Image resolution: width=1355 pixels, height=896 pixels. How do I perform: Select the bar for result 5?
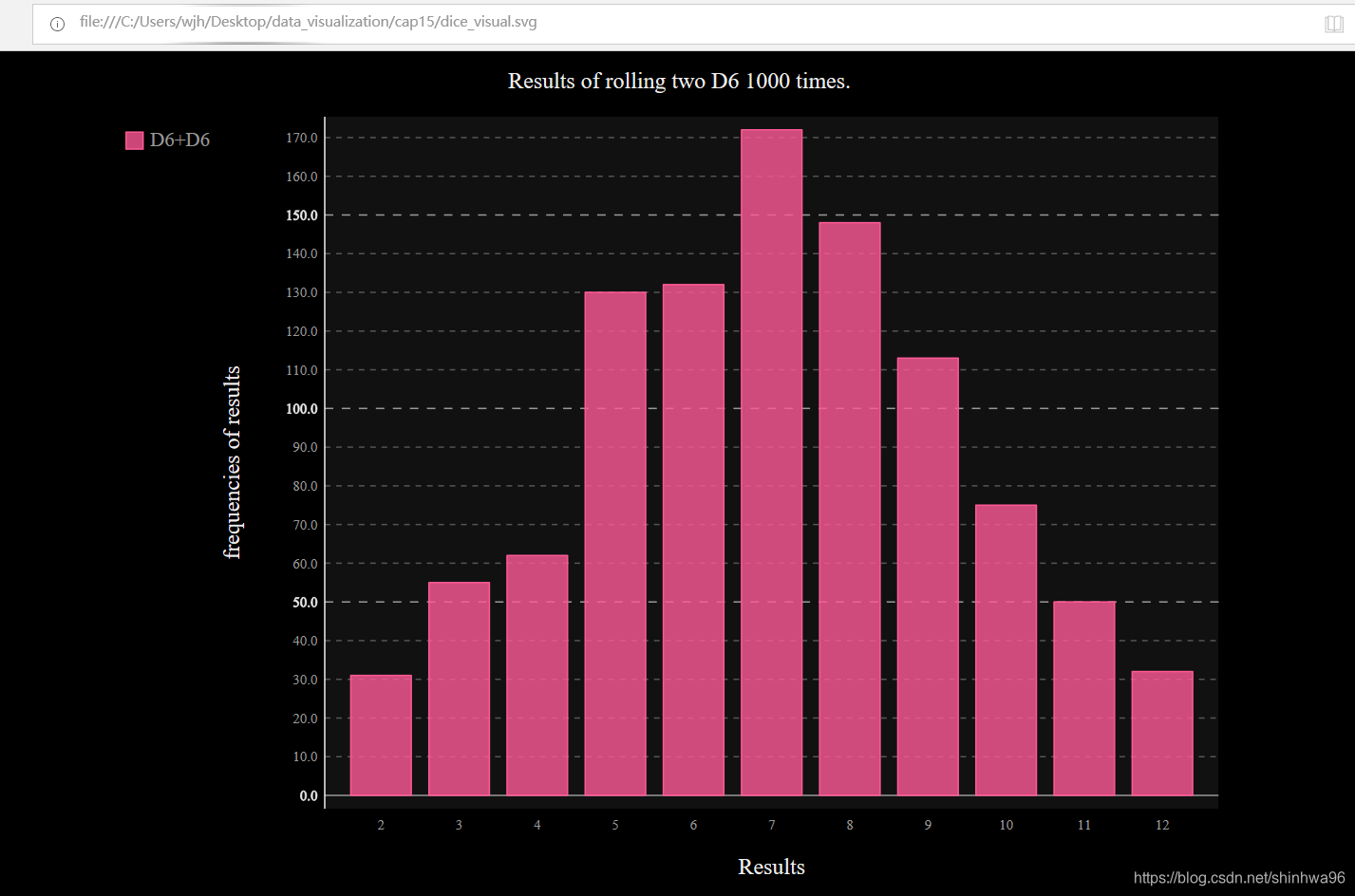[615, 544]
